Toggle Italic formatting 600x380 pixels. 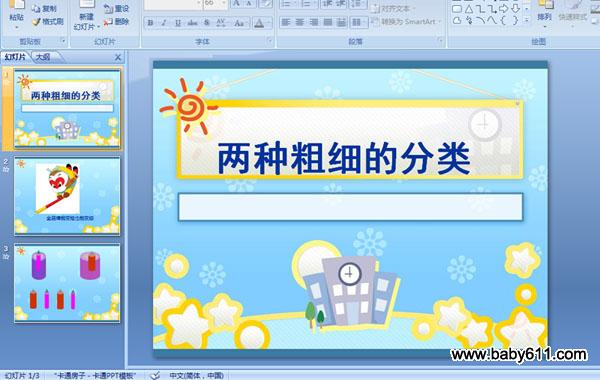point(164,23)
